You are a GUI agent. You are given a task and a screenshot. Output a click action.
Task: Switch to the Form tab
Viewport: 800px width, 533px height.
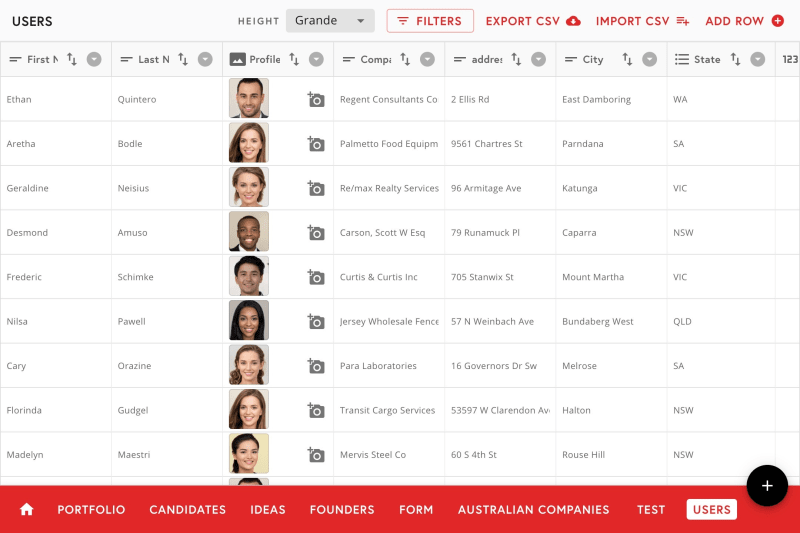416,510
